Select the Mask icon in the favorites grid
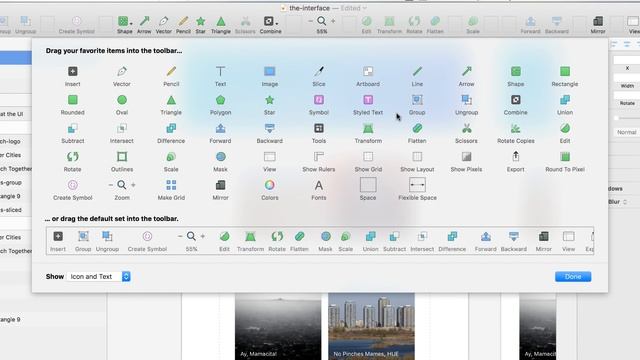This screenshot has height=360, width=640. point(220,157)
